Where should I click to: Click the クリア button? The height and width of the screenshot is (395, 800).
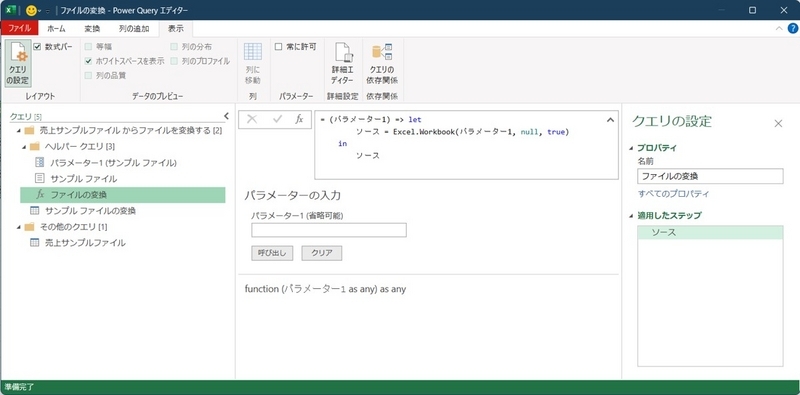[321, 253]
